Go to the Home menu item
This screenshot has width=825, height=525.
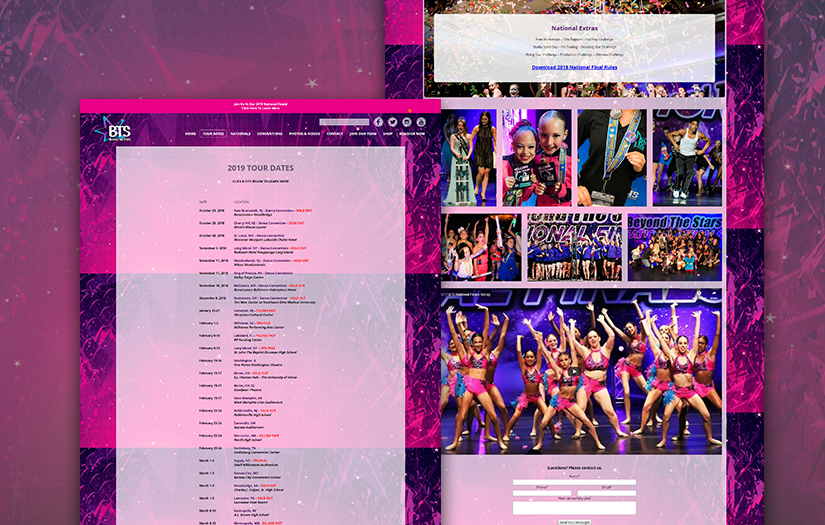click(190, 134)
